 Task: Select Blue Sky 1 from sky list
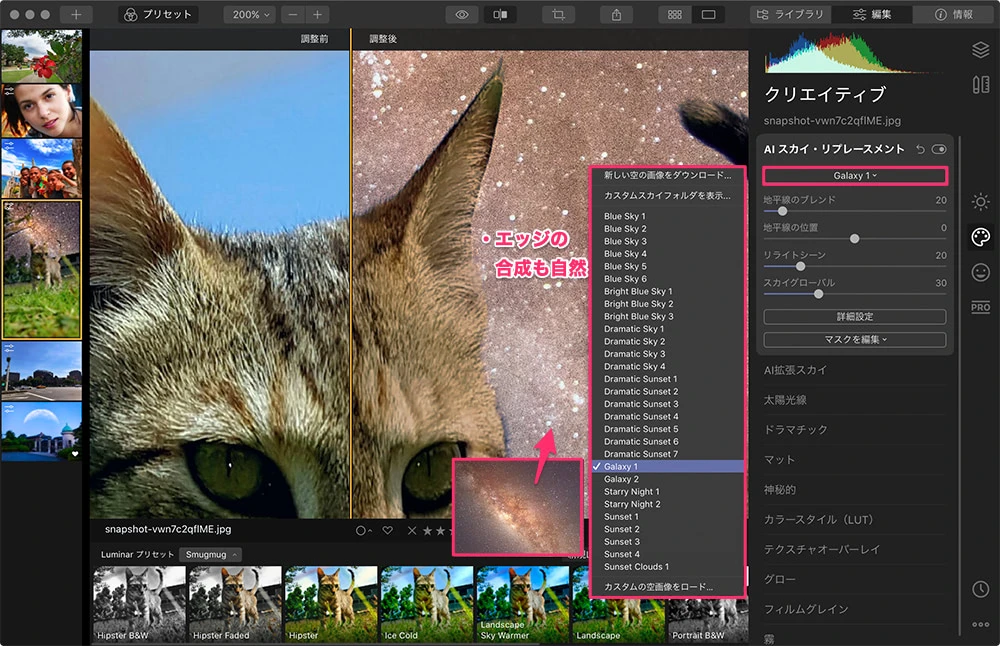click(x=668, y=216)
